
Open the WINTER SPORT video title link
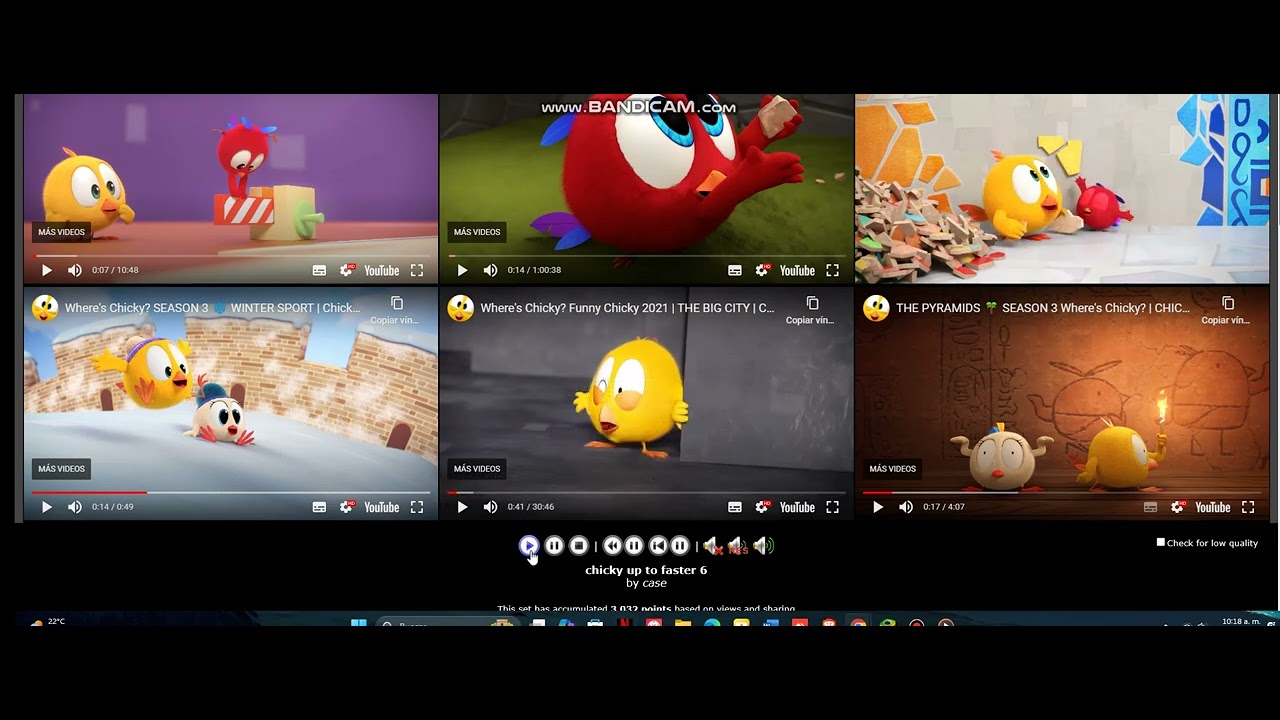point(212,308)
